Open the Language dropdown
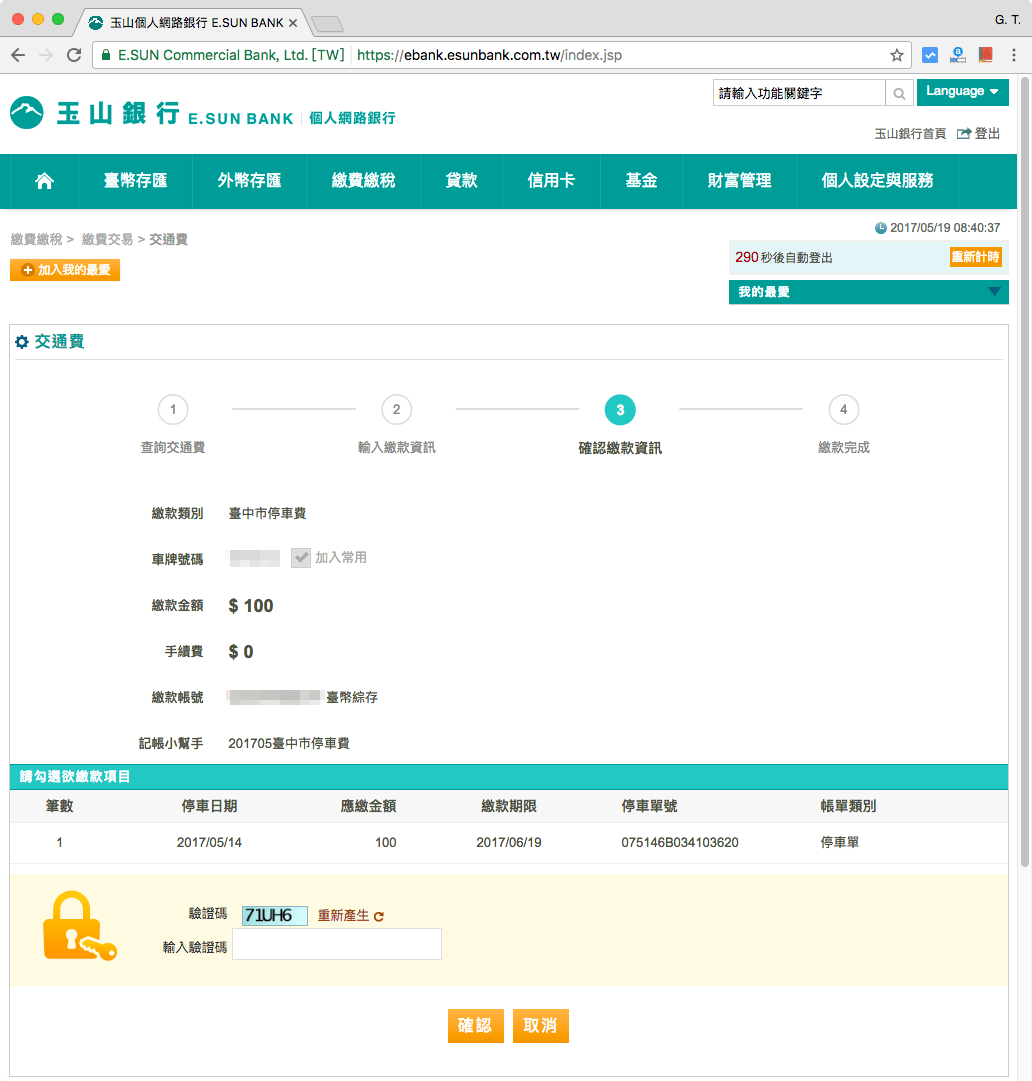Image resolution: width=1032 pixels, height=1081 pixels. (961, 92)
